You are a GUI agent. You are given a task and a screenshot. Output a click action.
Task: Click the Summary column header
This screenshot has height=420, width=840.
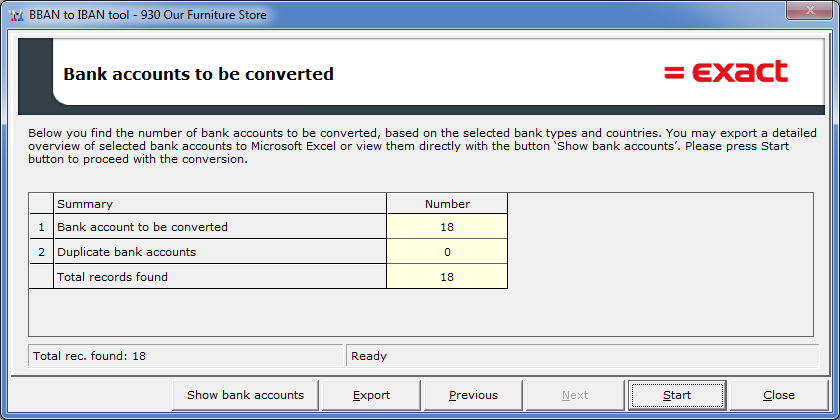coord(220,204)
